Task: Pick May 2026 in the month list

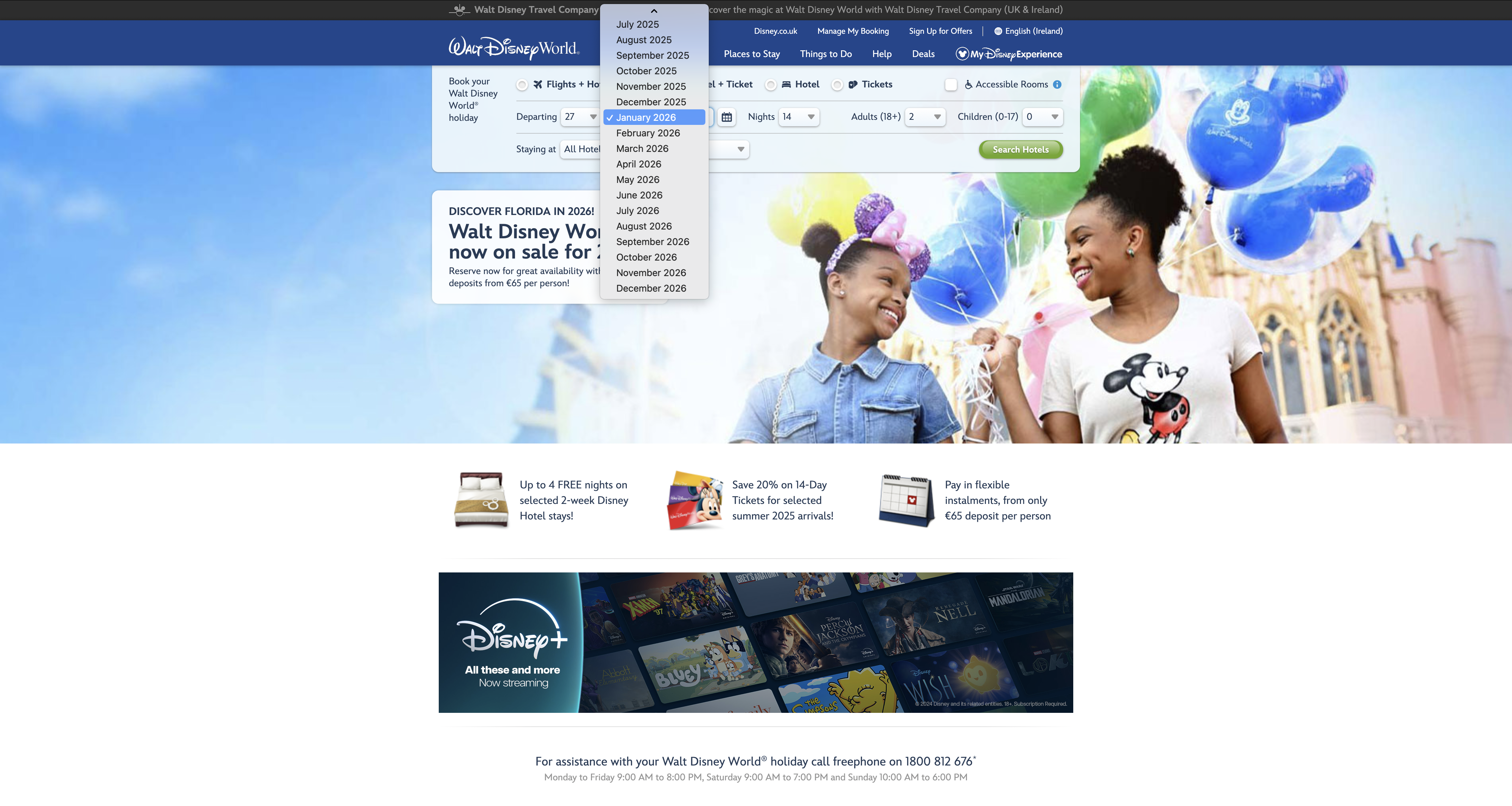Action: pos(654,180)
